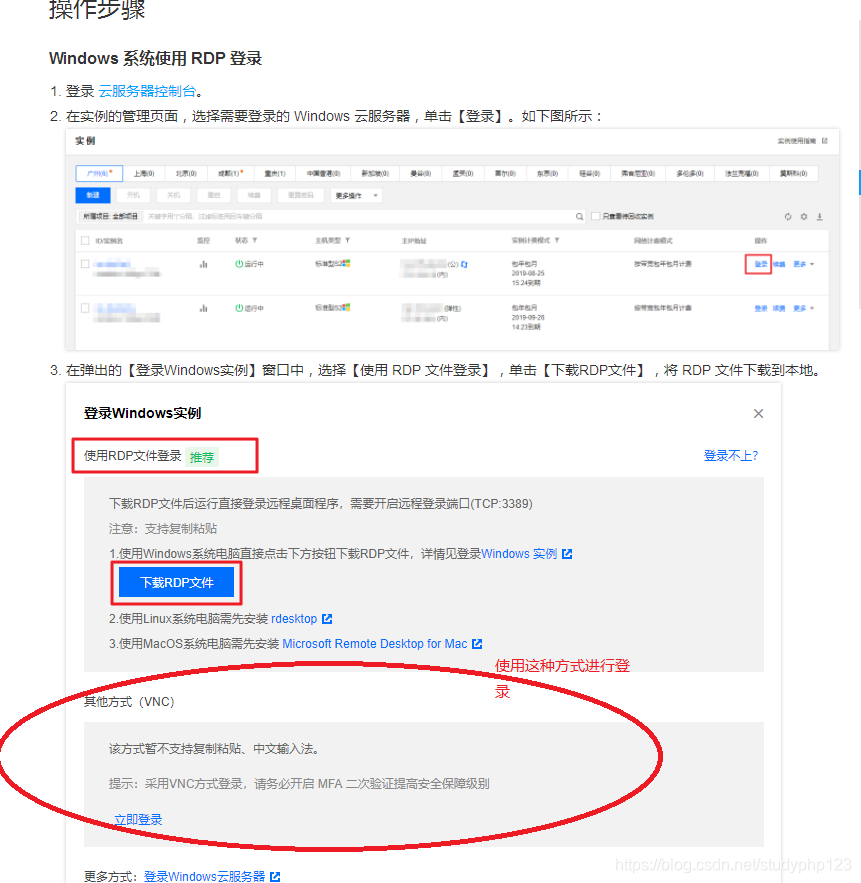Click the refresh list icon
Viewport: 861px width, 883px height.
[x=788, y=217]
